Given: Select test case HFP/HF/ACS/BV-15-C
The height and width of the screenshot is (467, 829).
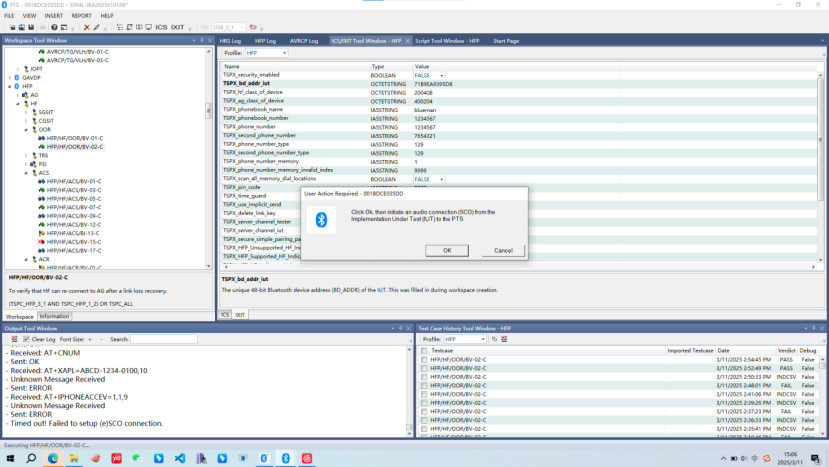Looking at the screenshot, I should pyautogui.click(x=73, y=242).
